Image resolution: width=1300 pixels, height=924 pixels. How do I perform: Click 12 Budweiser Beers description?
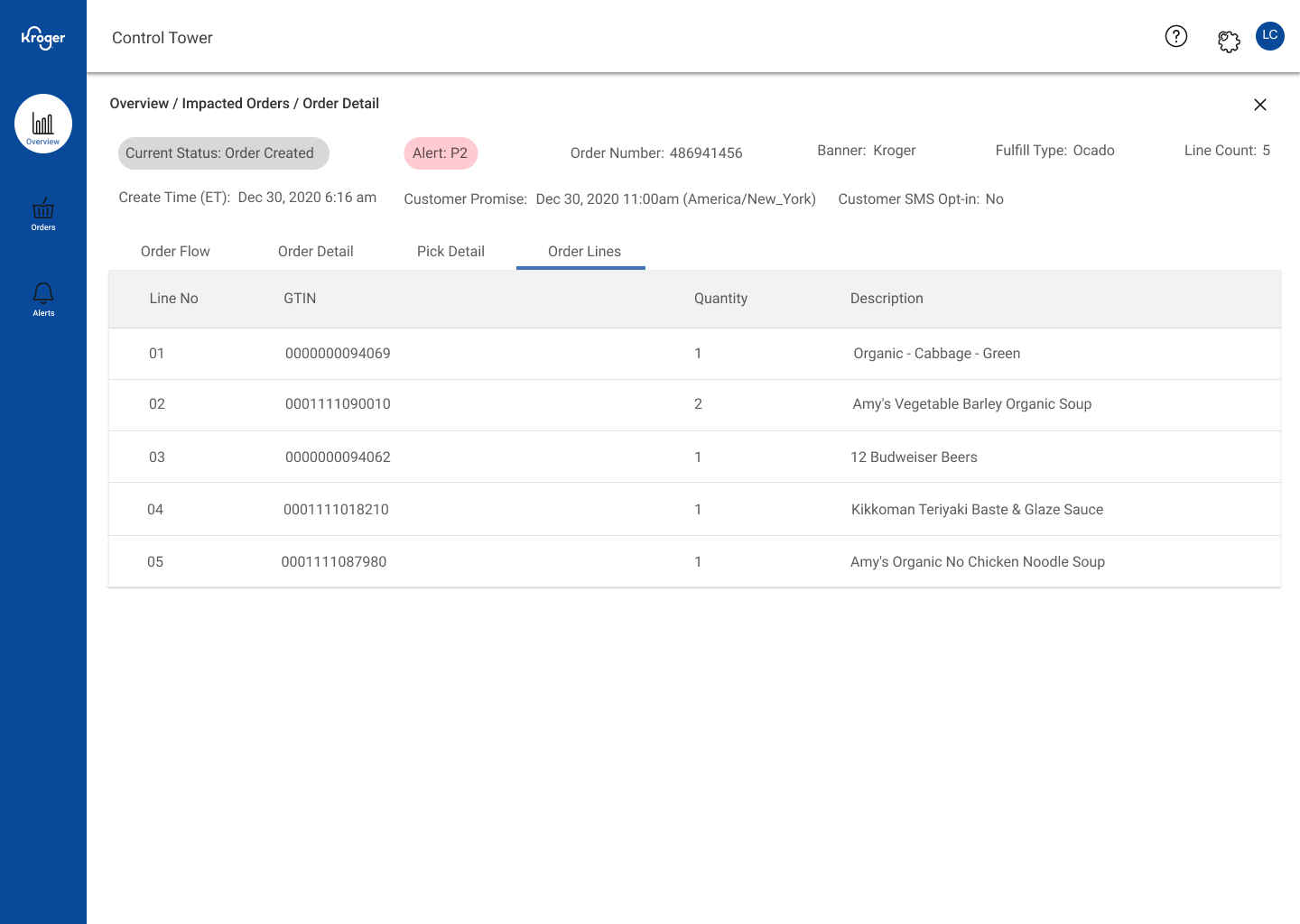click(914, 457)
